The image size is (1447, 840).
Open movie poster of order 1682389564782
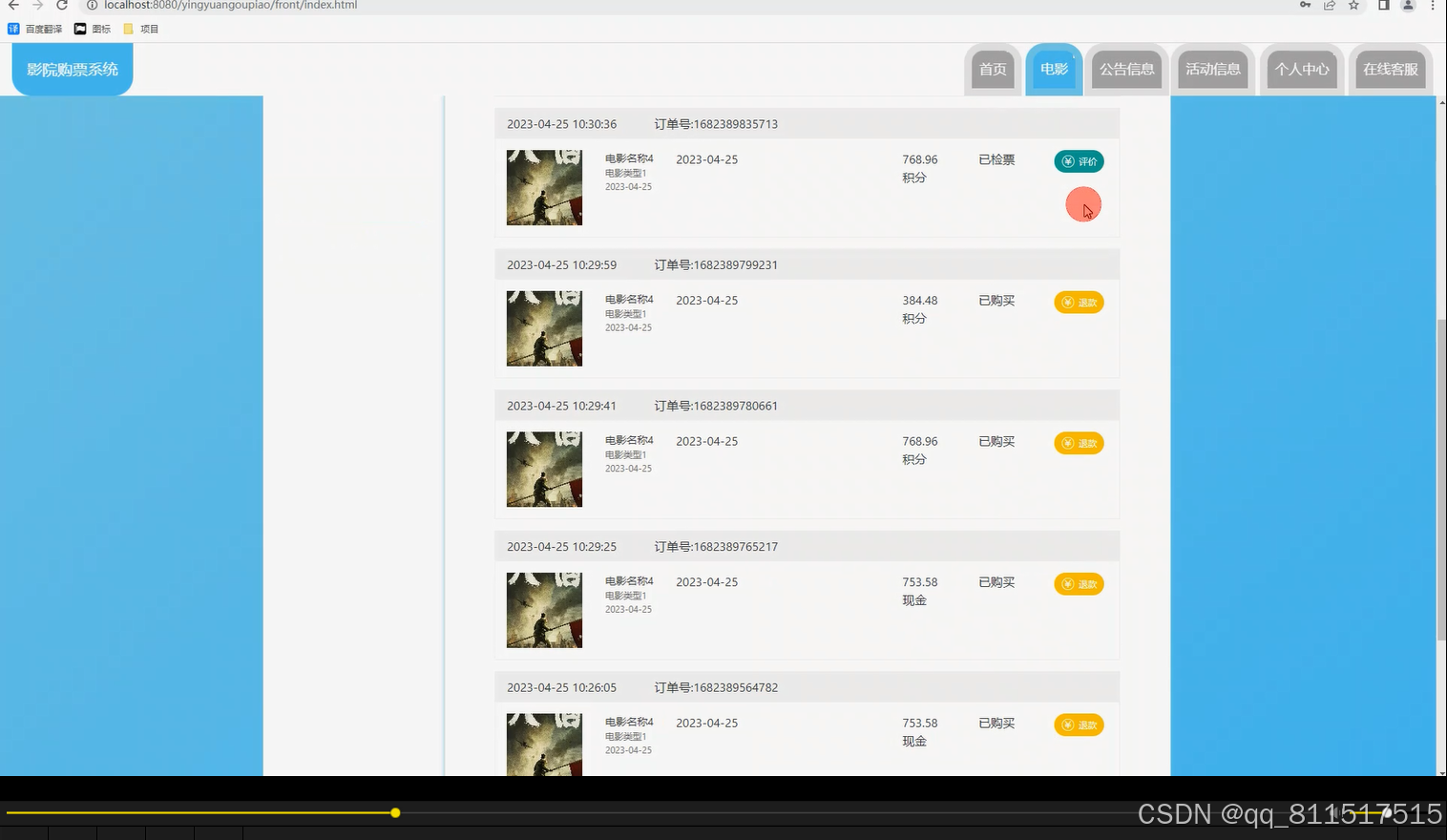coord(544,745)
